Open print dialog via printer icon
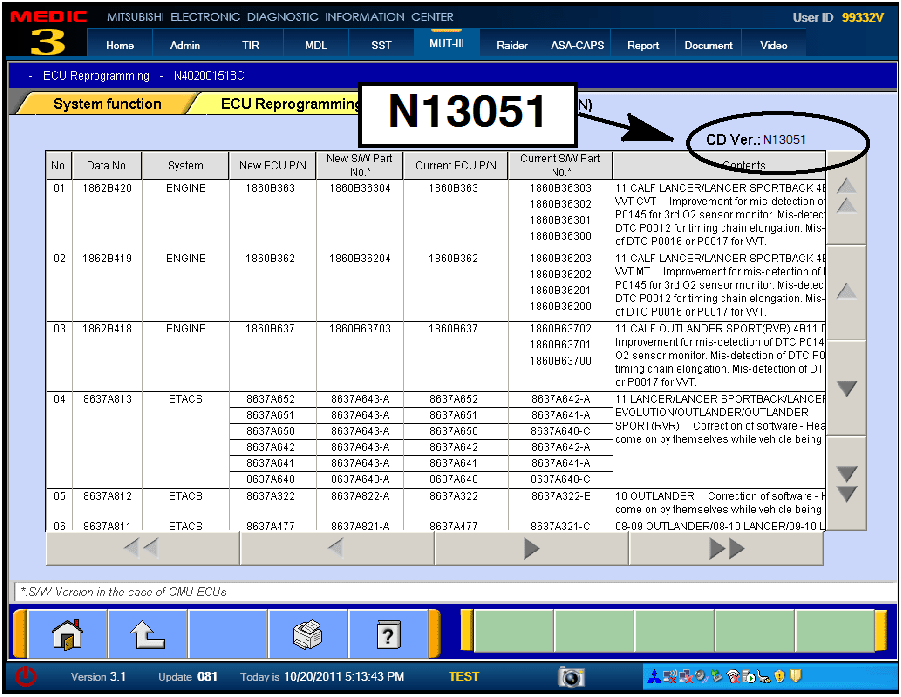901x697 pixels. tap(307, 635)
